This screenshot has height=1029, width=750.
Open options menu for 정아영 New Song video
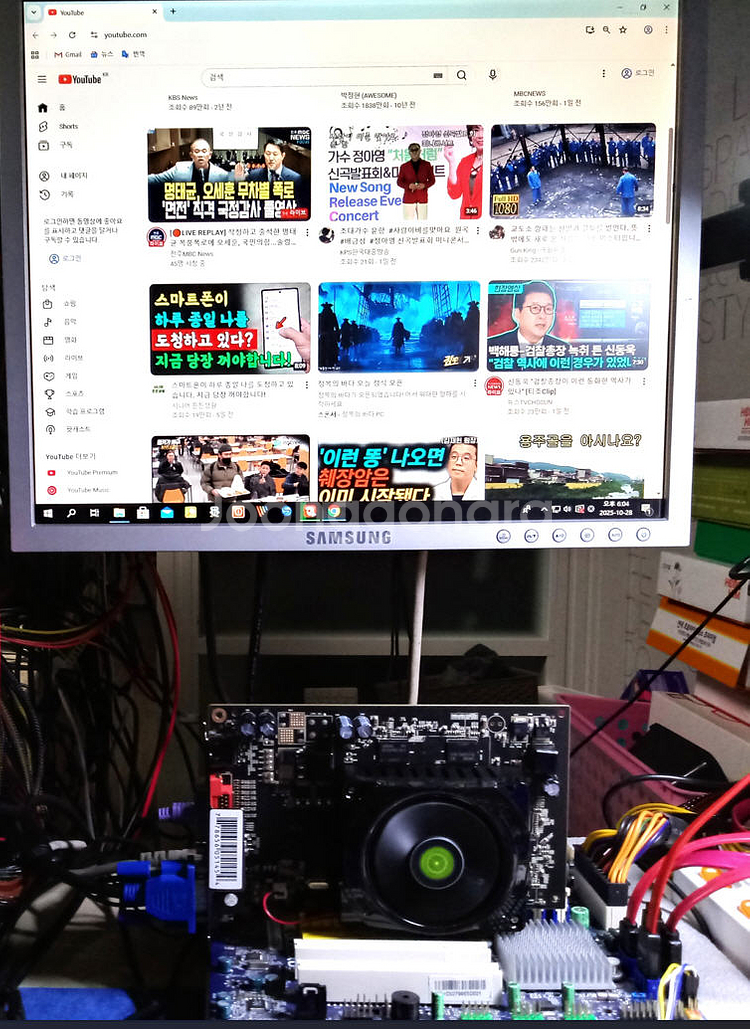click(x=478, y=230)
